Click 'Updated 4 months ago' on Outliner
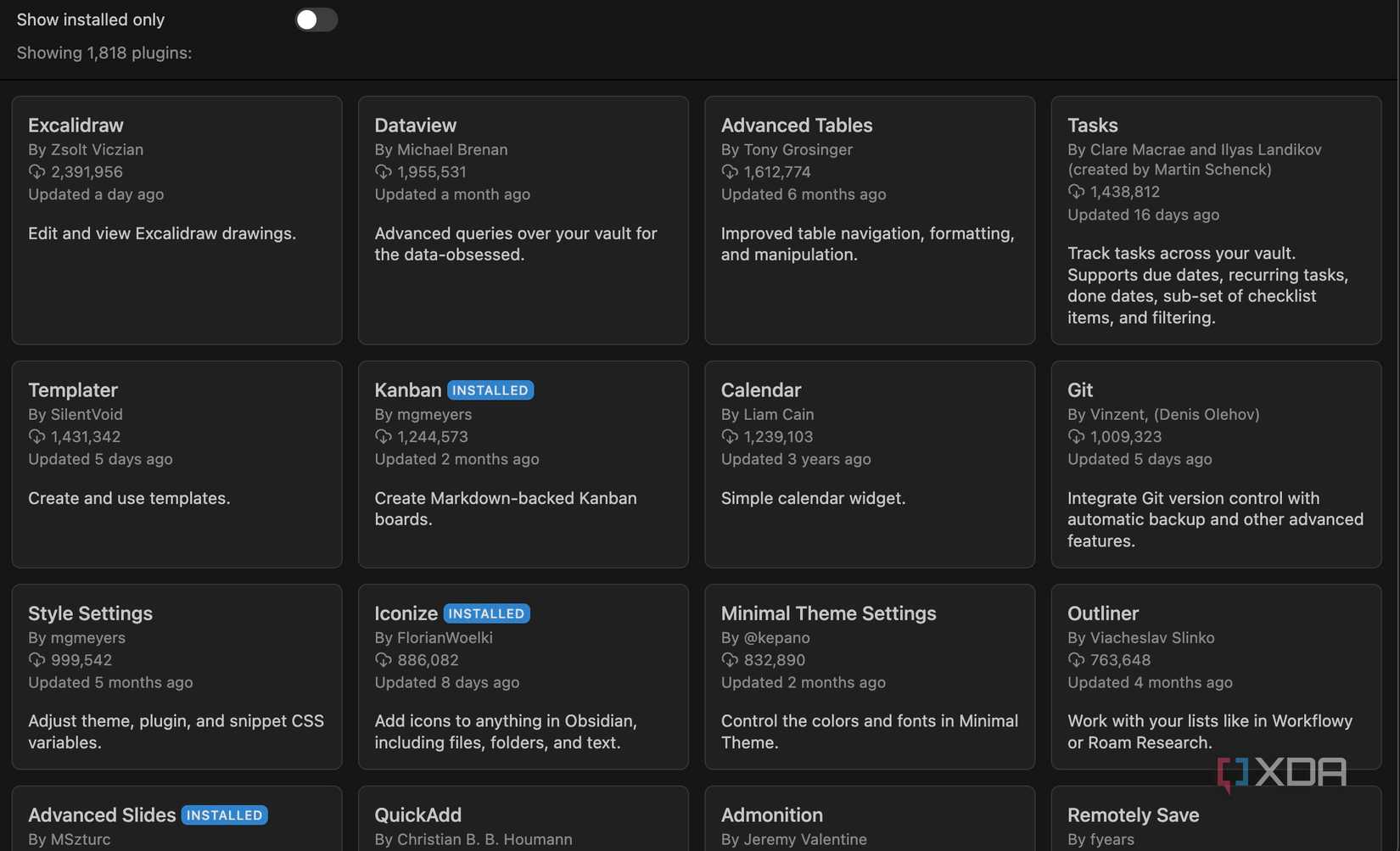 [1150, 682]
